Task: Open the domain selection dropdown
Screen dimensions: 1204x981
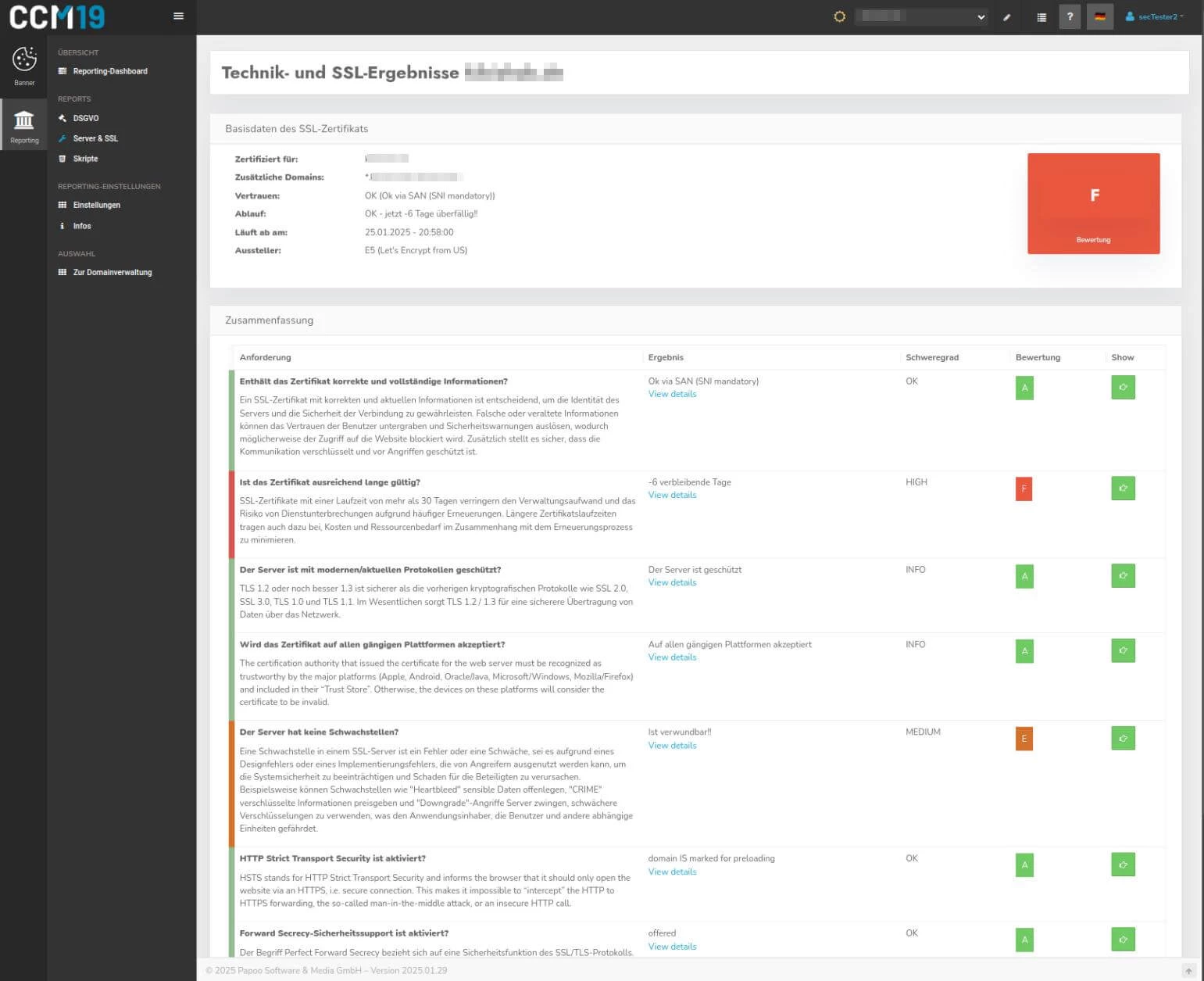Action: pos(922,16)
